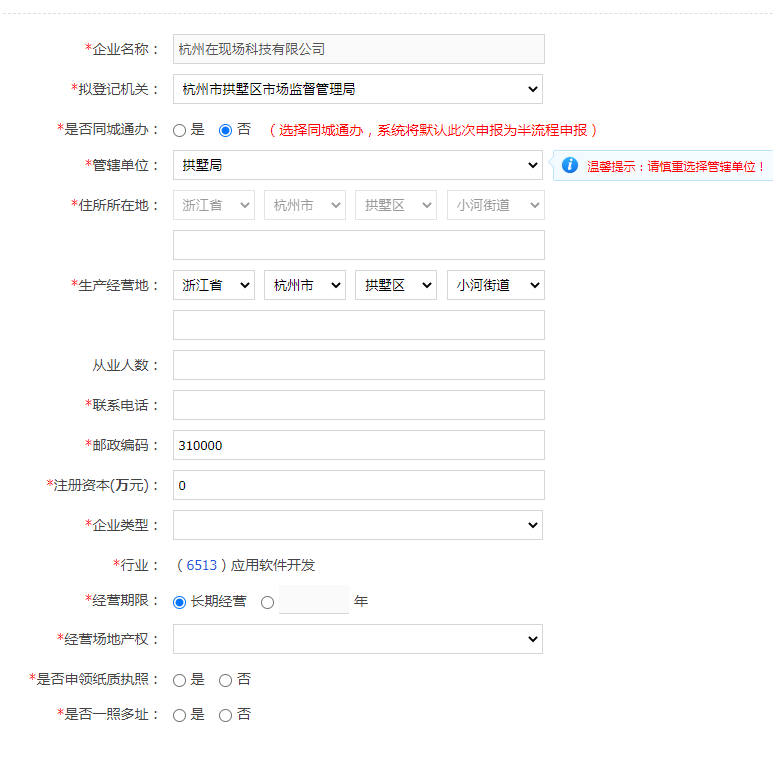Click the disabled 住所所在地 city dropdown 杭州市

305,205
